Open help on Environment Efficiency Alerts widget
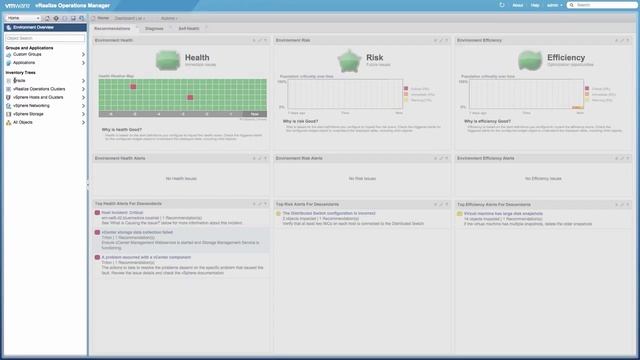The width and height of the screenshot is (640, 360). 628,158
